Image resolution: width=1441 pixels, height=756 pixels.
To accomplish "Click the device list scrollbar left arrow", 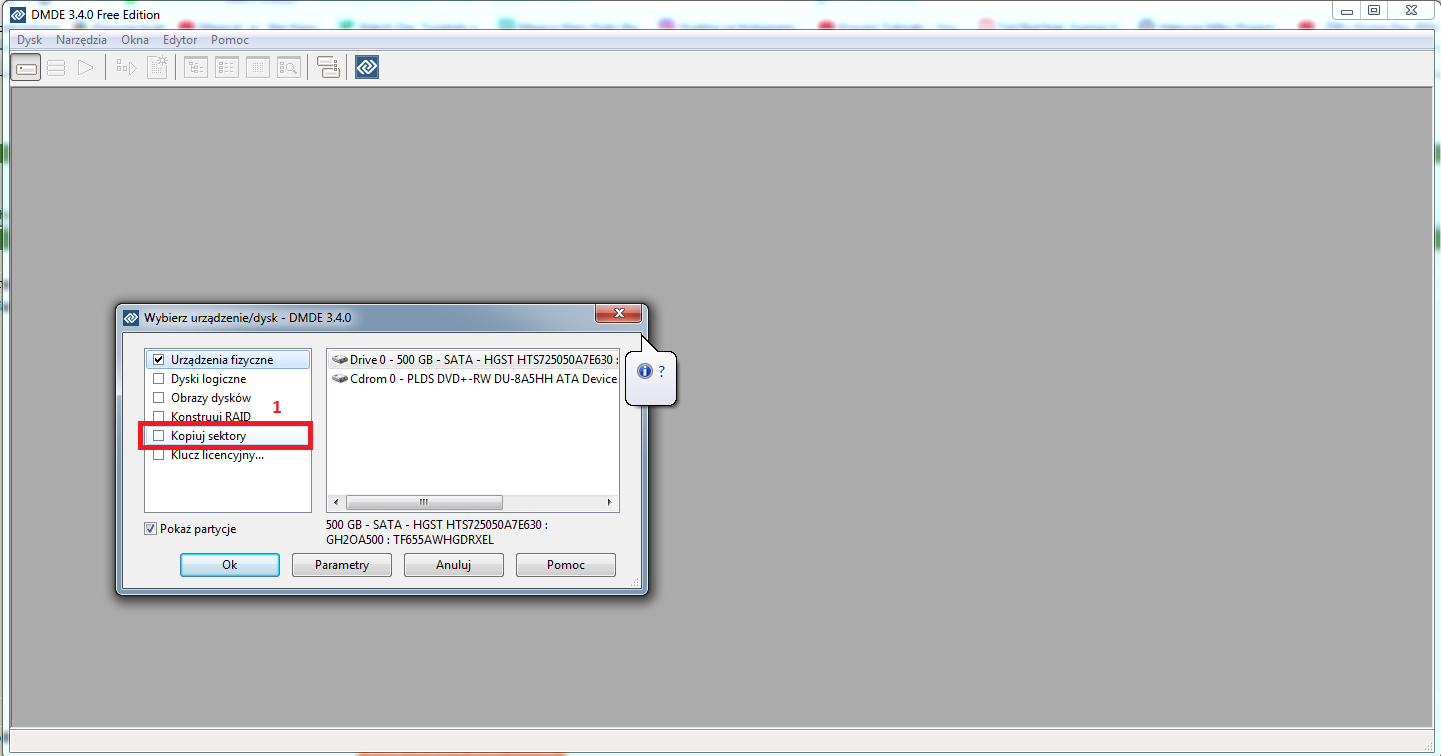I will 336,502.
